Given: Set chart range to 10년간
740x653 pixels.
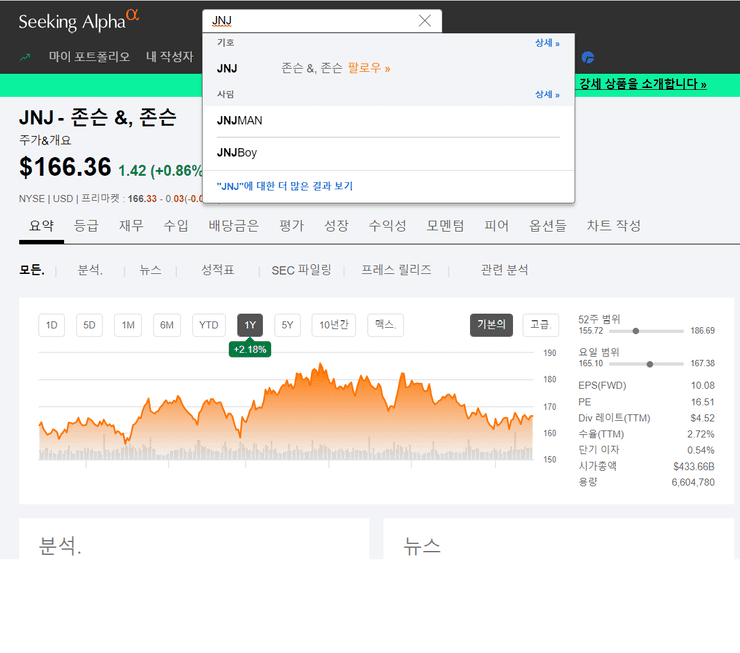Looking at the screenshot, I should coord(334,325).
